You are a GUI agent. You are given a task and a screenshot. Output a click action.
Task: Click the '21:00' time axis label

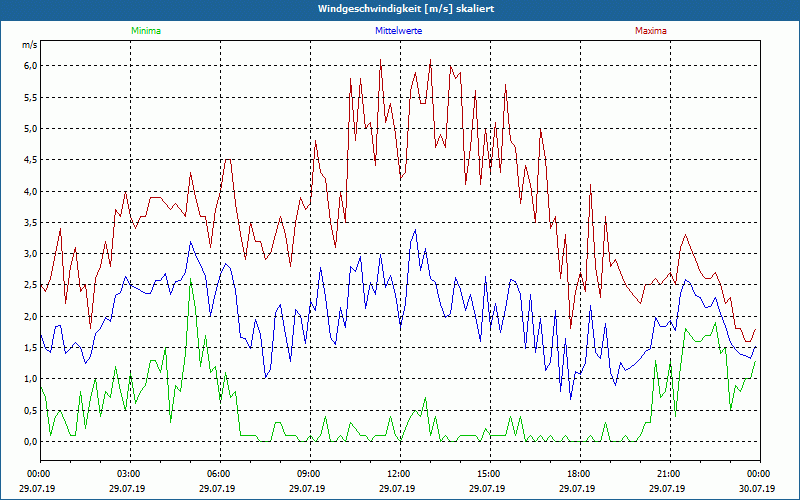click(670, 474)
